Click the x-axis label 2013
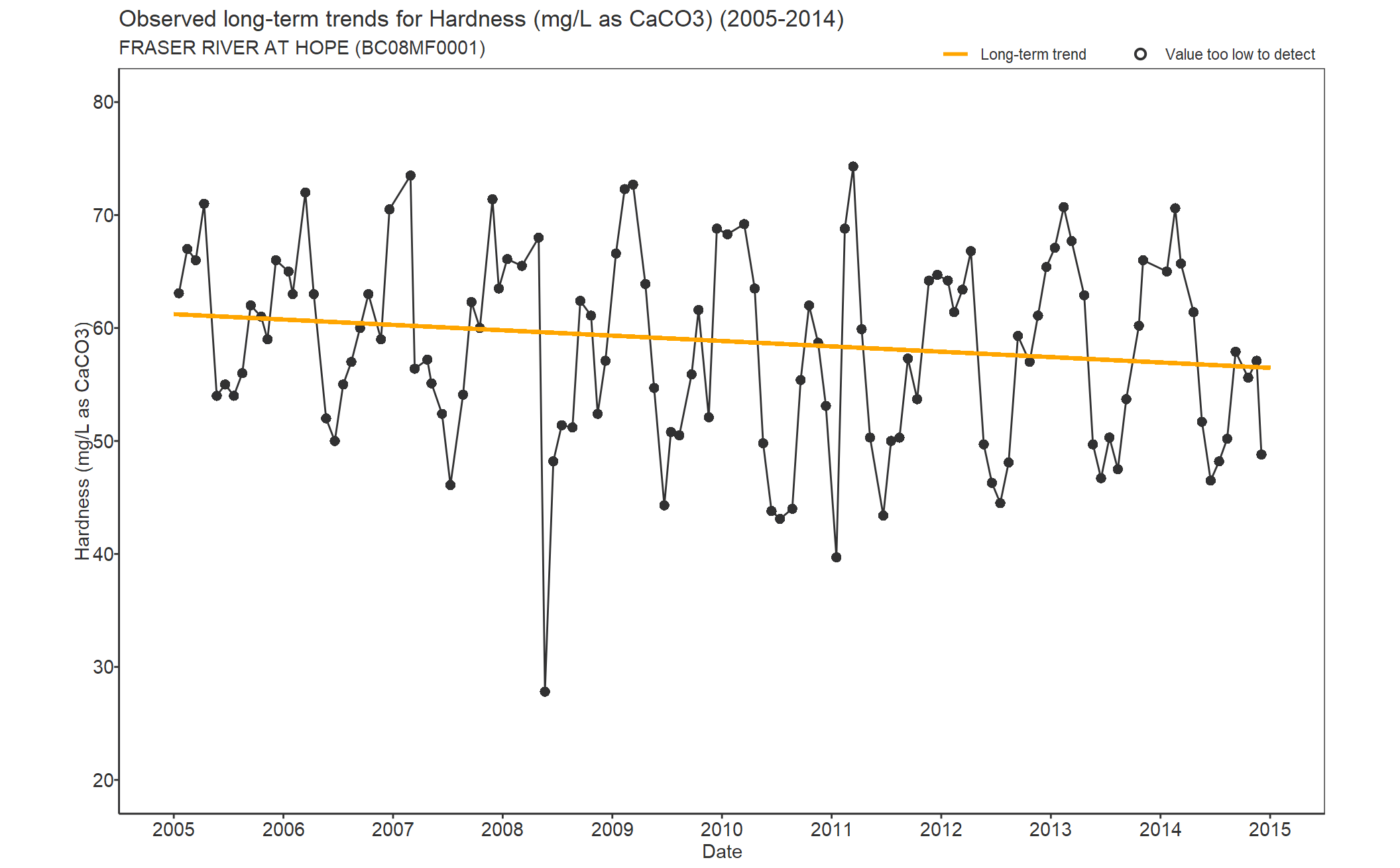Viewport: 1400px width, 868px height. [1051, 830]
